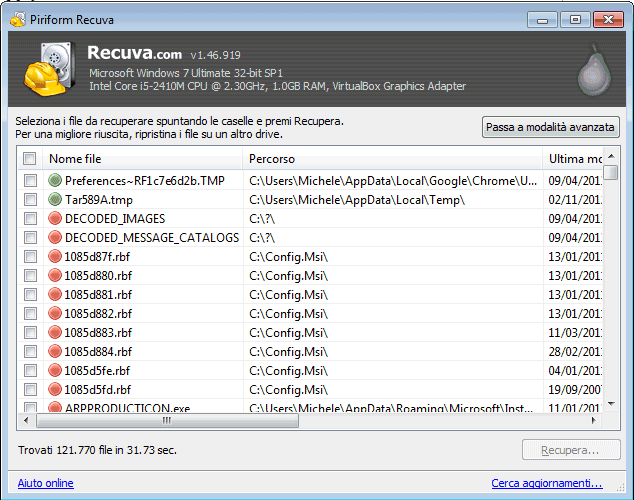The height and width of the screenshot is (500, 634).
Task: Click the red status icon of 1085d884.rbf
Action: [55, 351]
